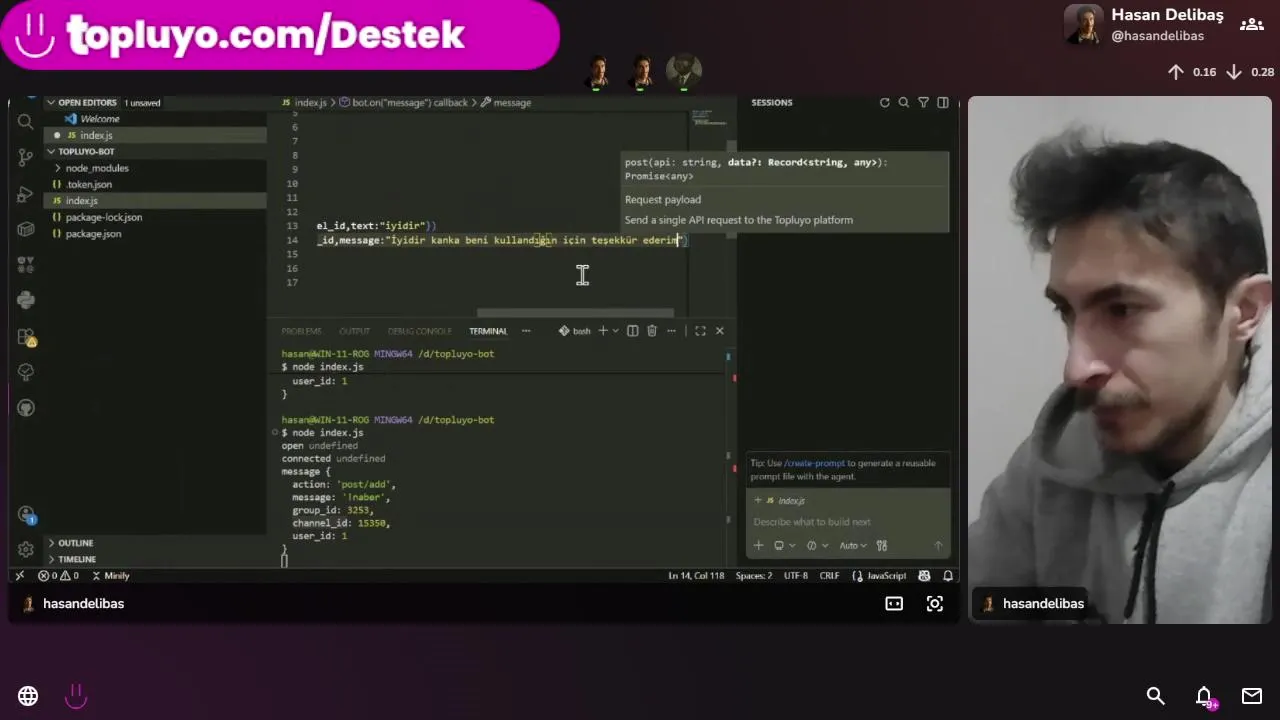Open package.json in the explorer
The height and width of the screenshot is (720, 1280).
pos(93,233)
